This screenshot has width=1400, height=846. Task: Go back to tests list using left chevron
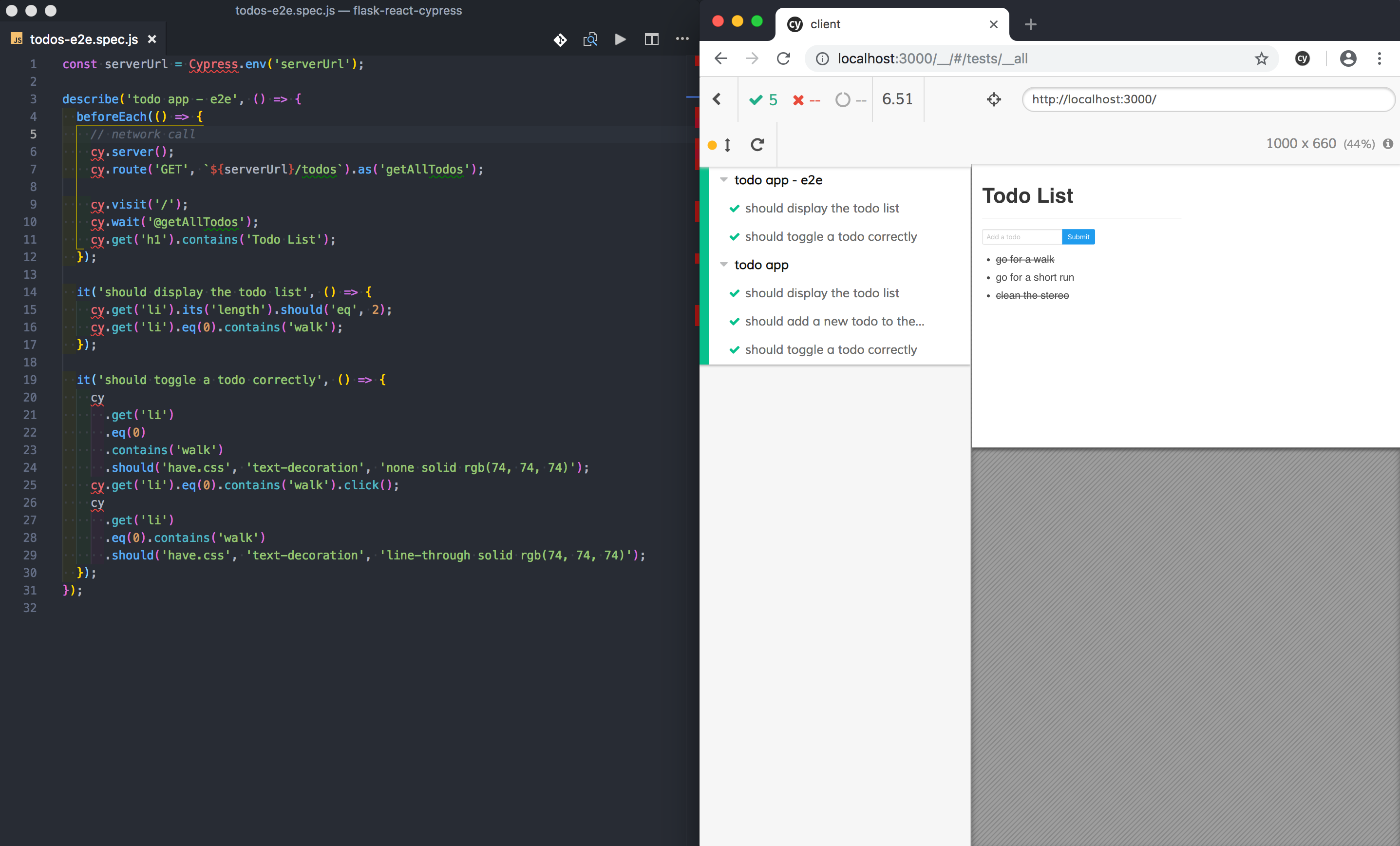[717, 99]
